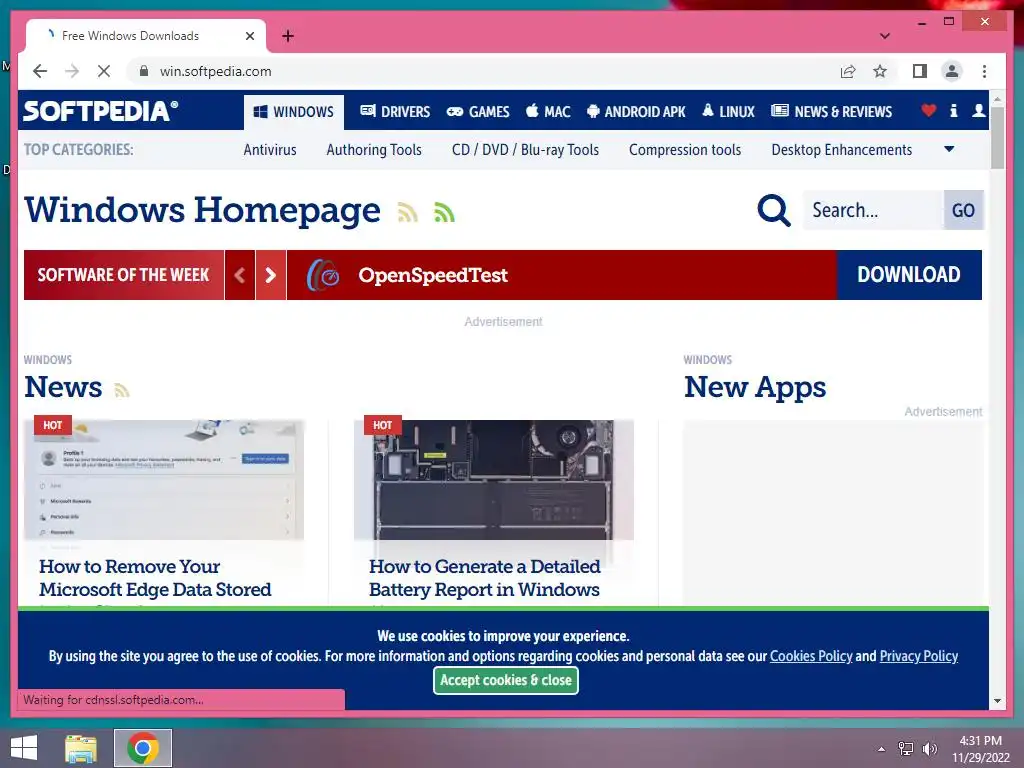Click the scrollbar down arrow

coord(997,701)
